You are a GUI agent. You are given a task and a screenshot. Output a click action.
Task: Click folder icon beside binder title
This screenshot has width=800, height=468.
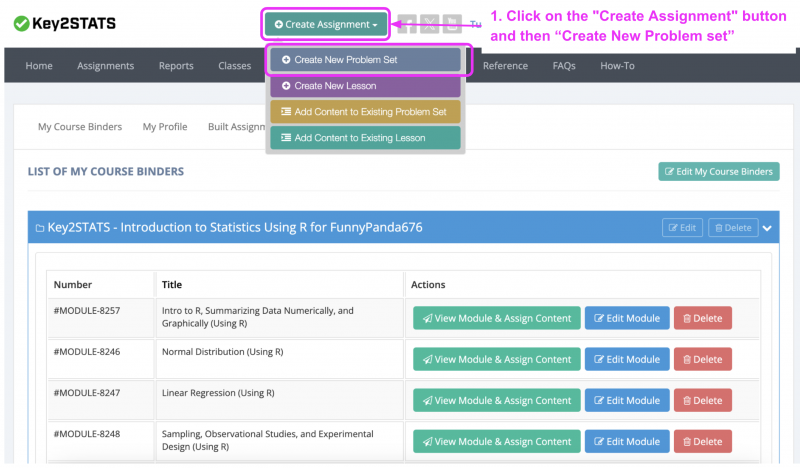pos(39,228)
